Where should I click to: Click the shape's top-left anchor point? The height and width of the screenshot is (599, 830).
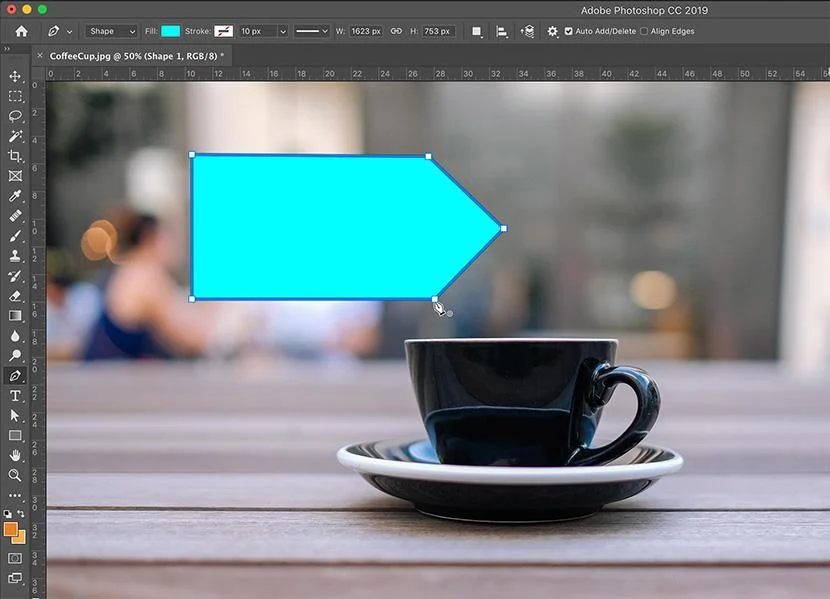point(192,155)
